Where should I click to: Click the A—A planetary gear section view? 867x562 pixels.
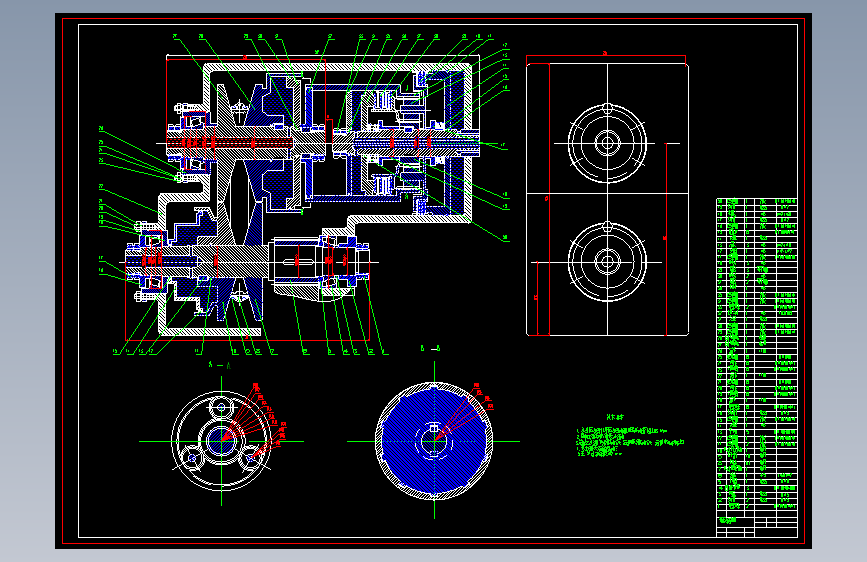click(221, 441)
